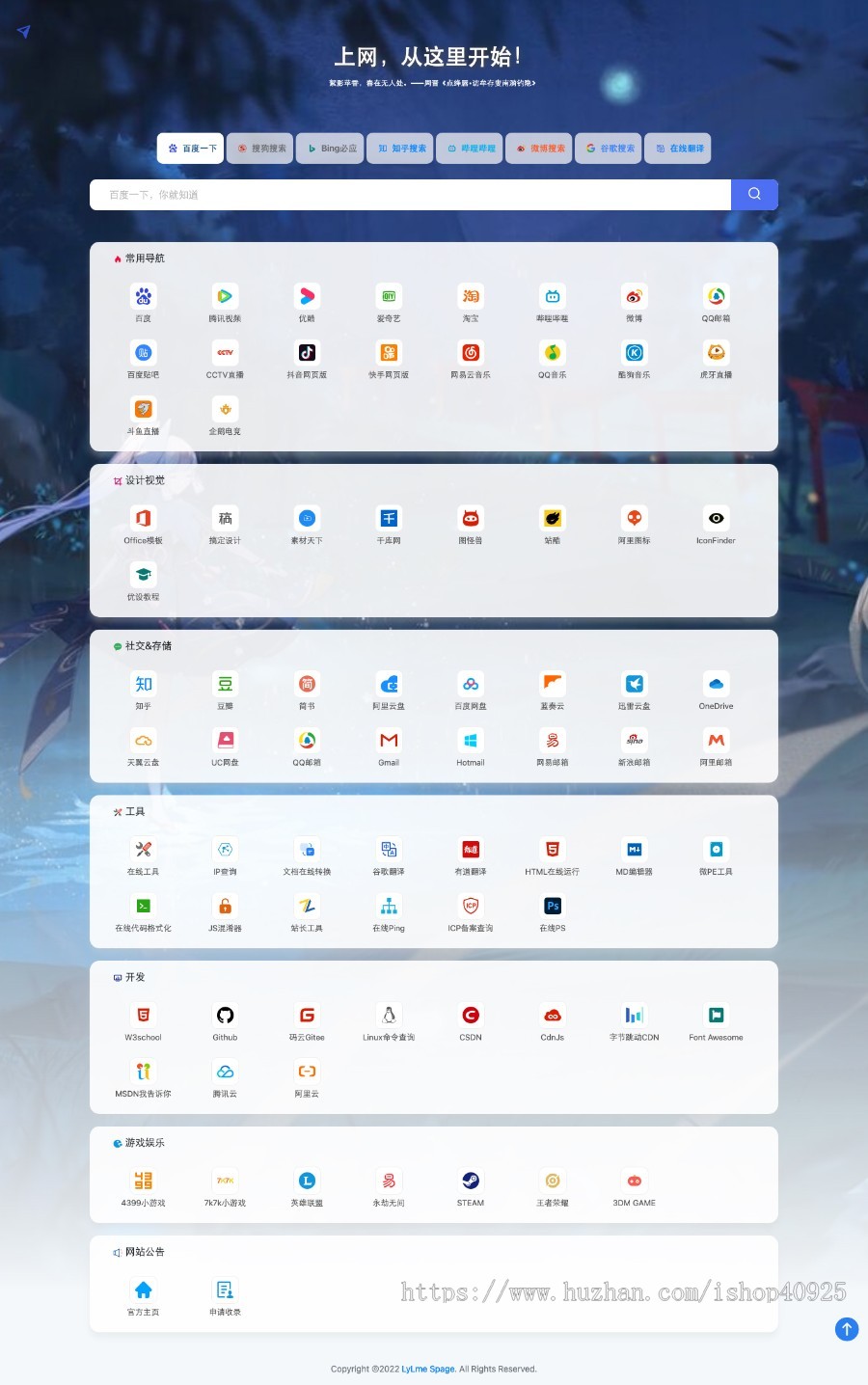Click the blue search magnifier button
The image size is (868, 1385).
click(754, 195)
